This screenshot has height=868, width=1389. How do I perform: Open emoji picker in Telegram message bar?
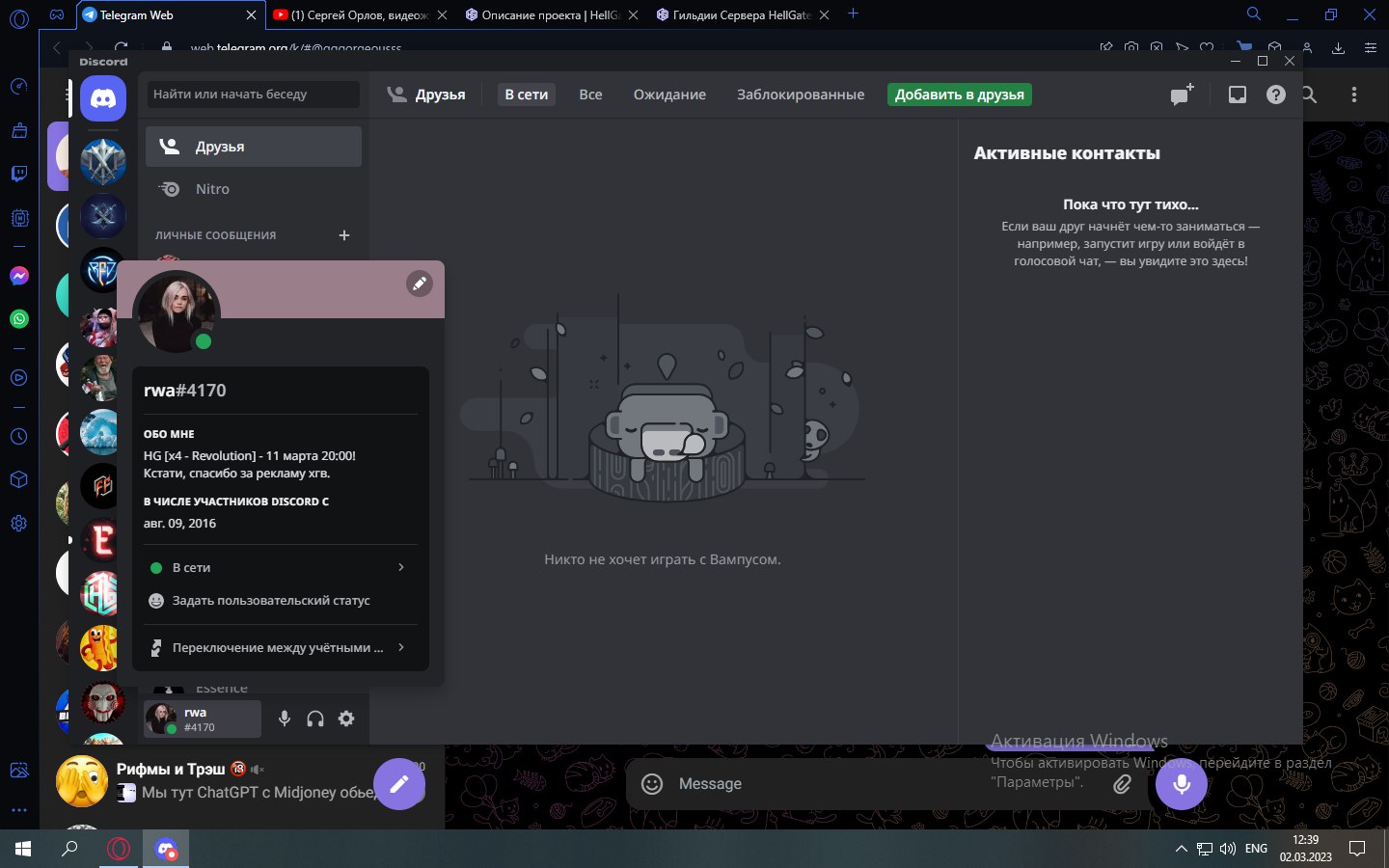tap(652, 784)
